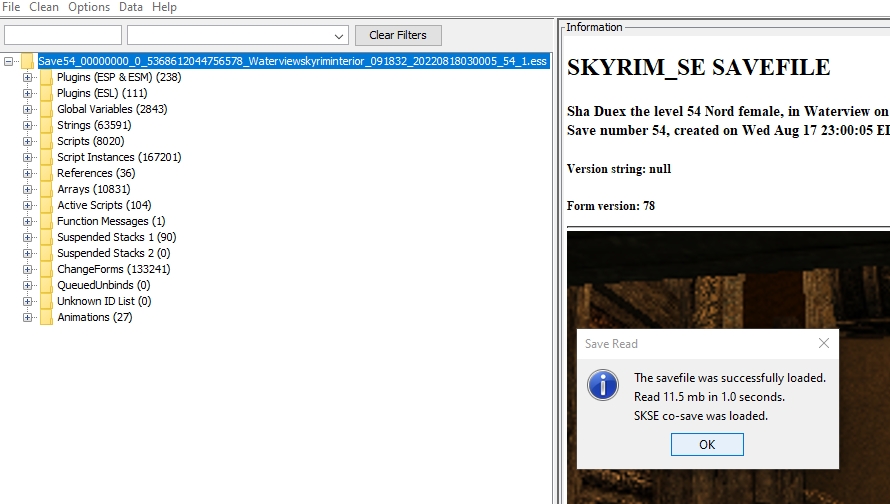Viewport: 890px width, 504px height.
Task: Open the Help menu
Action: tap(164, 7)
